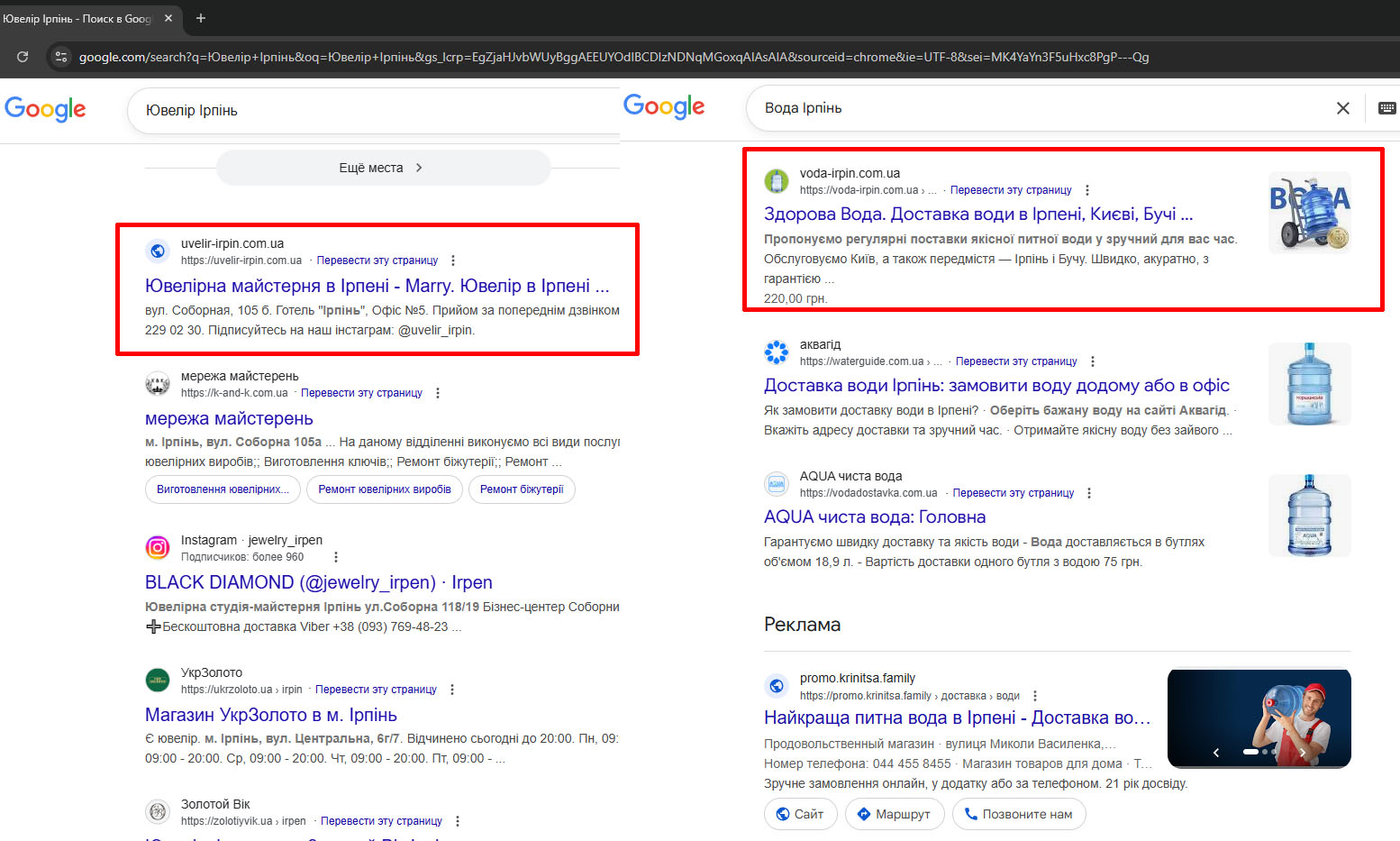Translate the zolotiyvik.ua result page

pyautogui.click(x=381, y=821)
